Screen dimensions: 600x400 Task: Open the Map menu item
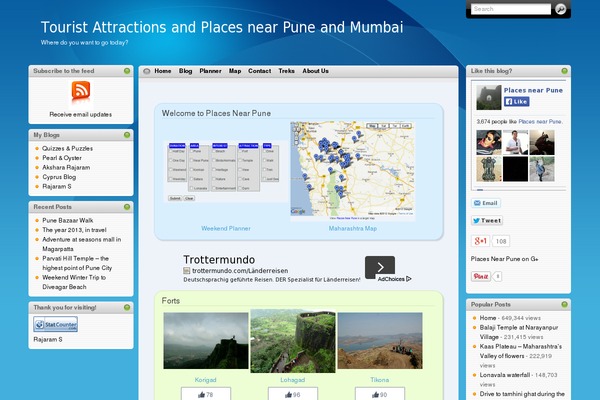point(235,71)
